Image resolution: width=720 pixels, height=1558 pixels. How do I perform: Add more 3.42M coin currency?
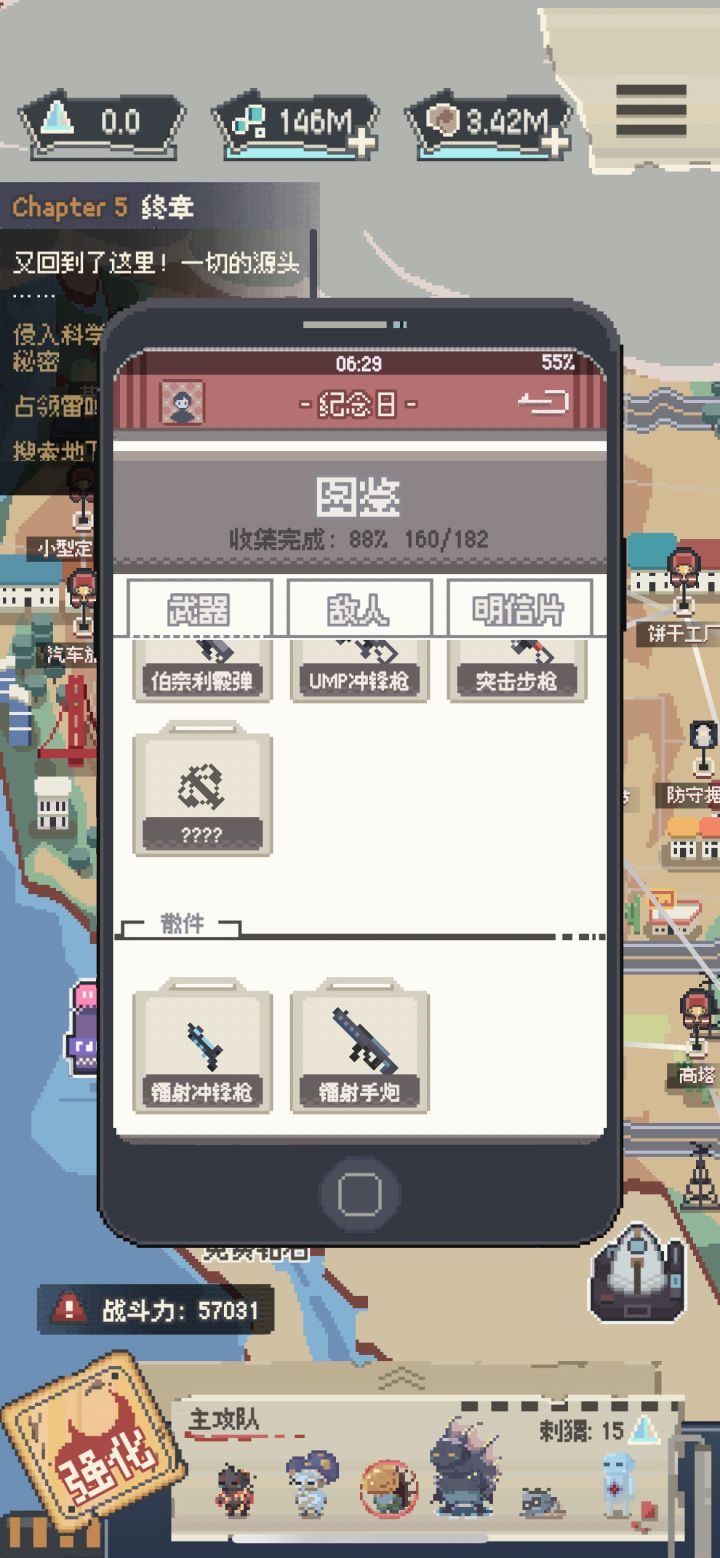point(556,143)
